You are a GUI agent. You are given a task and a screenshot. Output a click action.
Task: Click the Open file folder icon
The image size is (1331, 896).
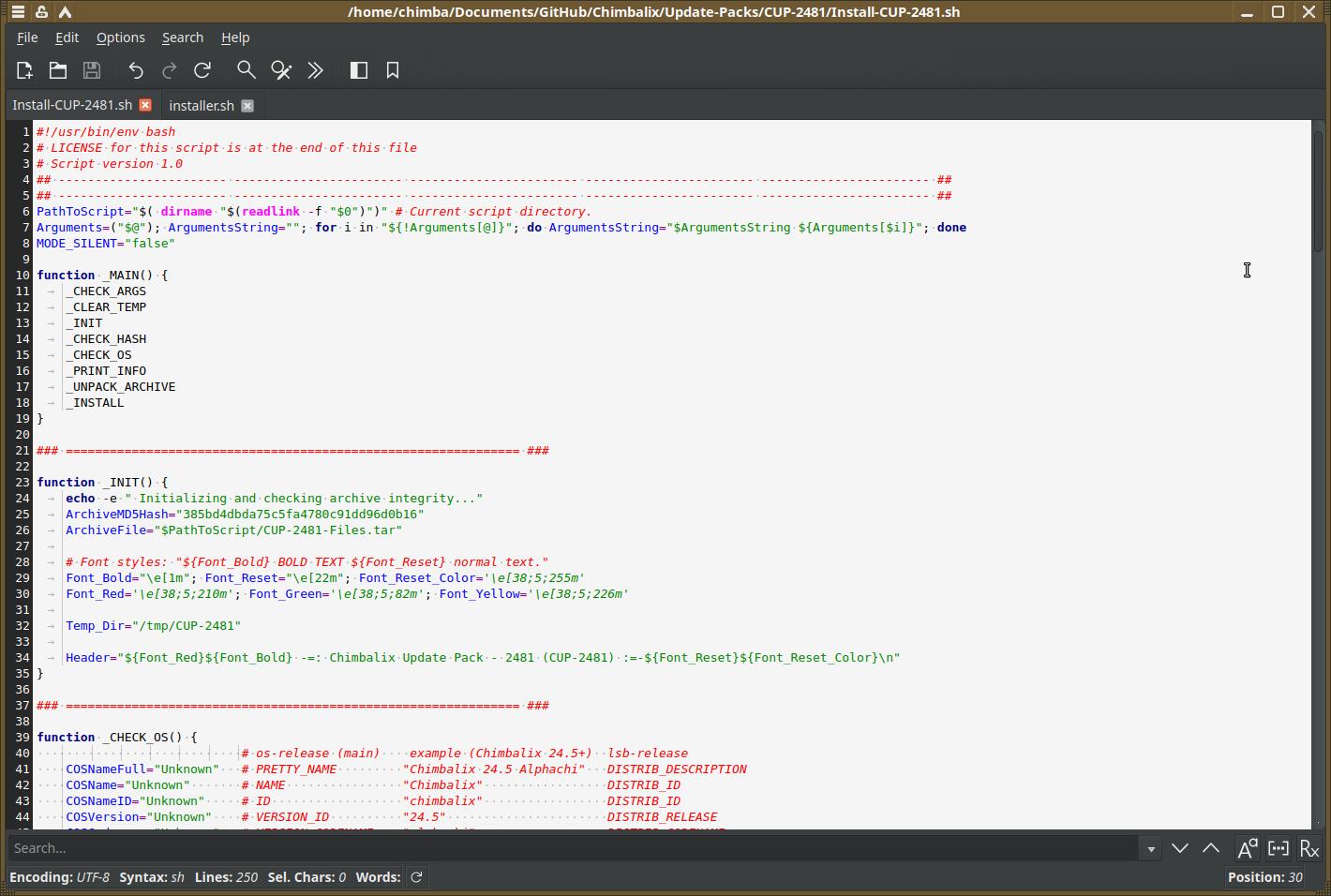[58, 70]
